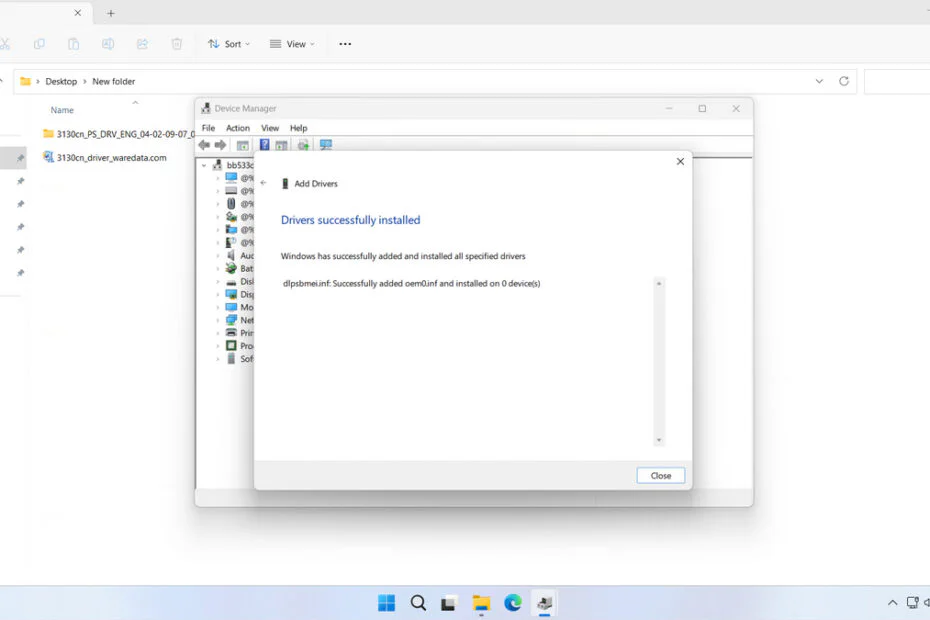Click the See more ellipsis button
Screen dimensions: 930x620
click(345, 44)
